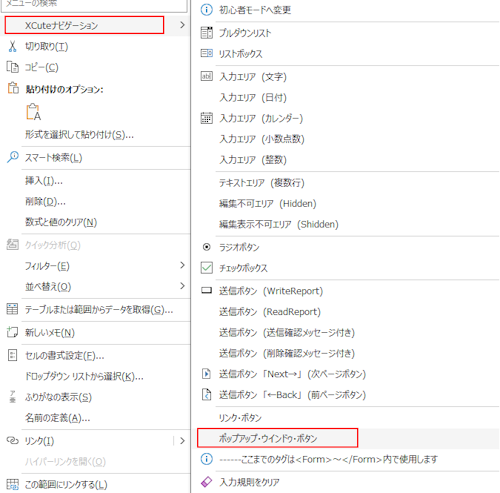This screenshot has height=493, width=500.
Task: Click the scissors Cut icon
Action: coord(12,46)
